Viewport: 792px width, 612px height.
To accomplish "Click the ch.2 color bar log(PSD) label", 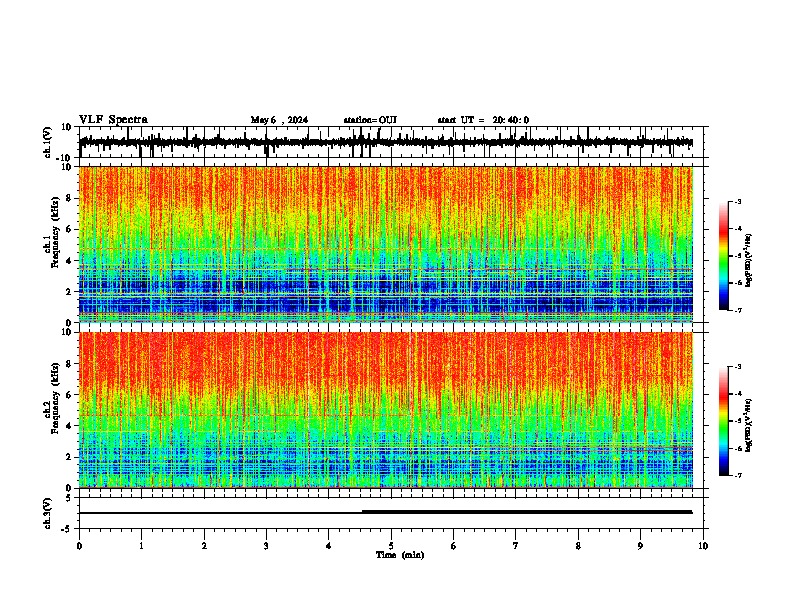I will click(748, 425).
